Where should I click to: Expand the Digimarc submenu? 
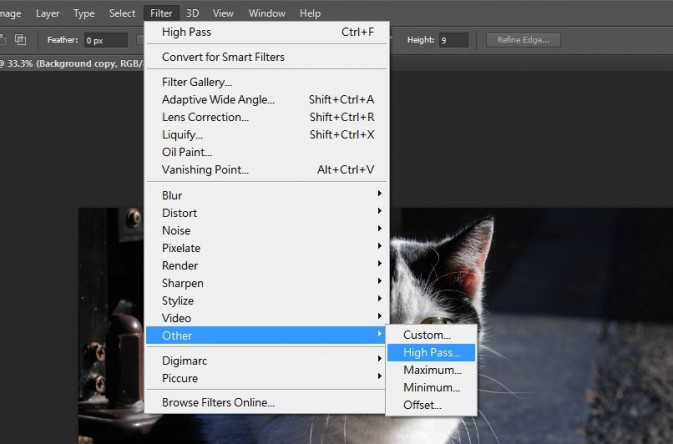tap(267, 361)
